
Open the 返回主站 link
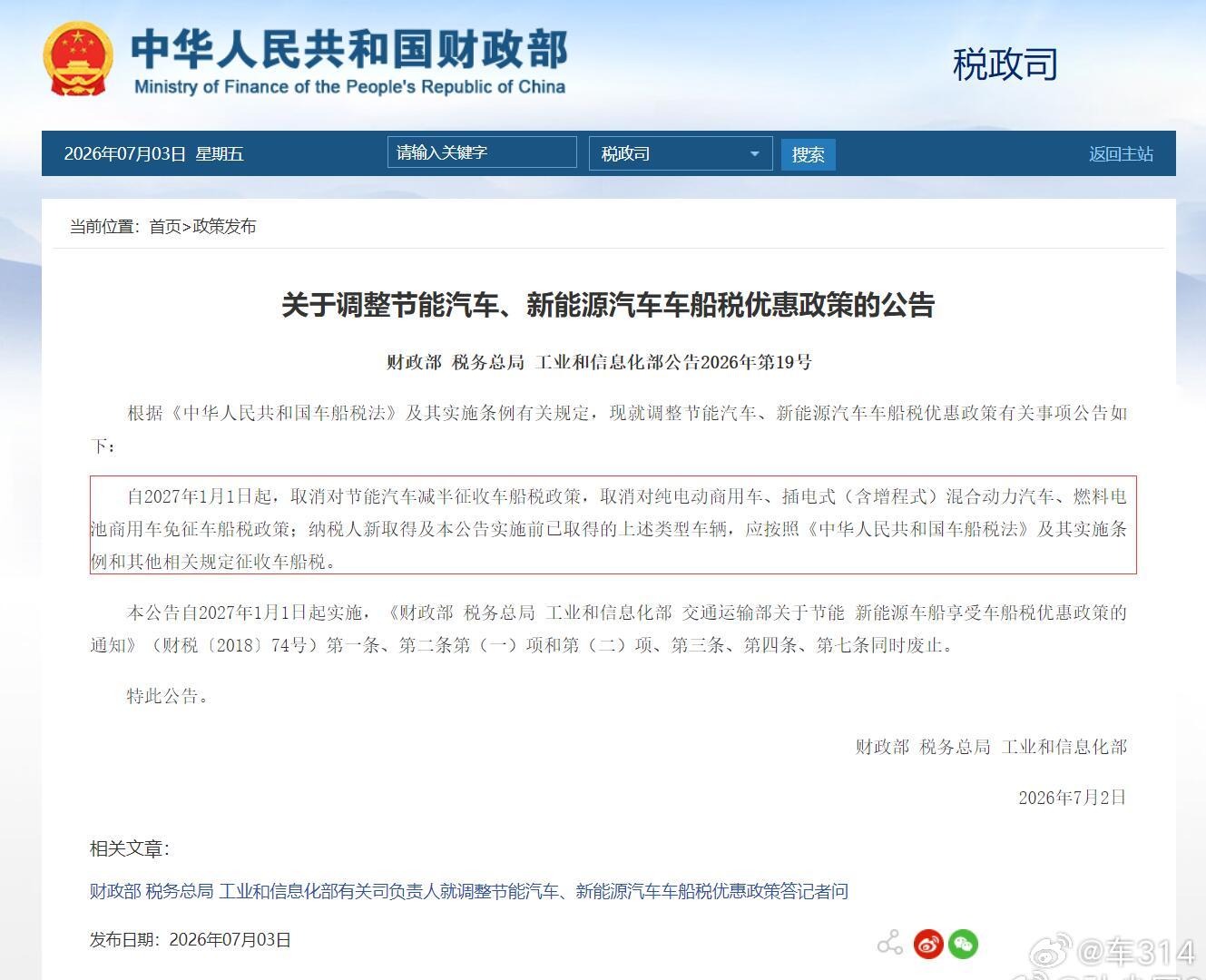pyautogui.click(x=1121, y=154)
